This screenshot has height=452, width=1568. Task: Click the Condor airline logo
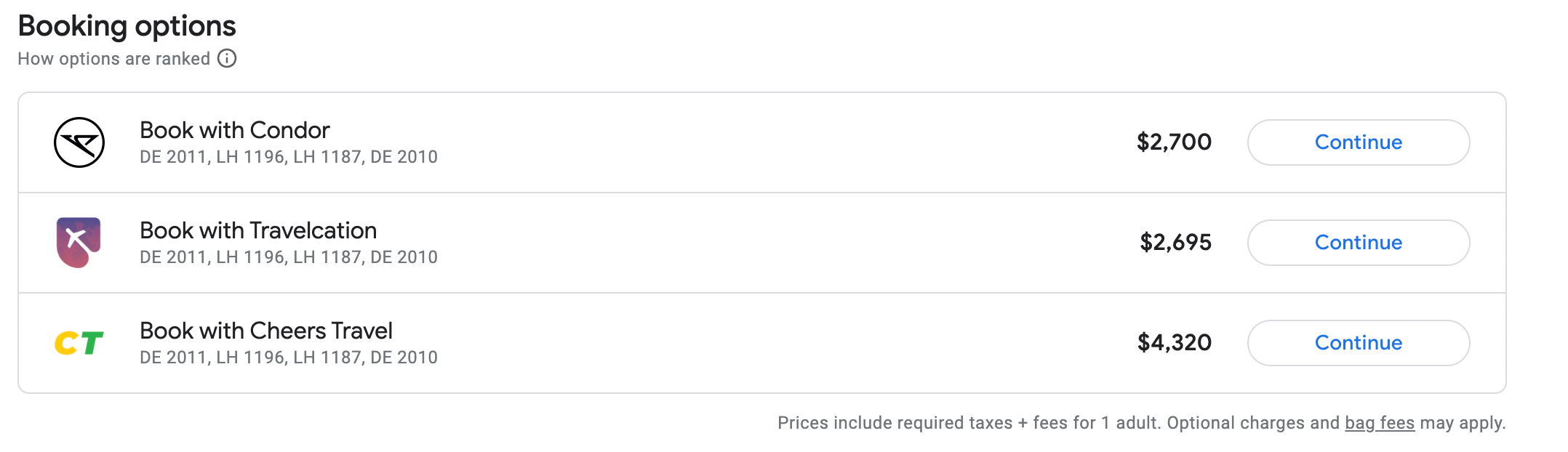click(x=79, y=142)
